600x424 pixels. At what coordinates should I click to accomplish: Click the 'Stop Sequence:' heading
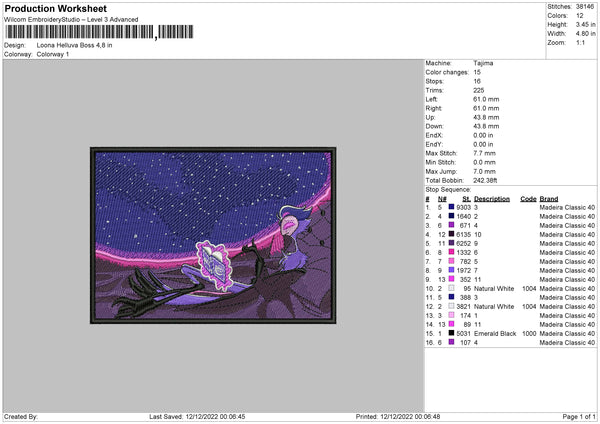pyautogui.click(x=448, y=189)
